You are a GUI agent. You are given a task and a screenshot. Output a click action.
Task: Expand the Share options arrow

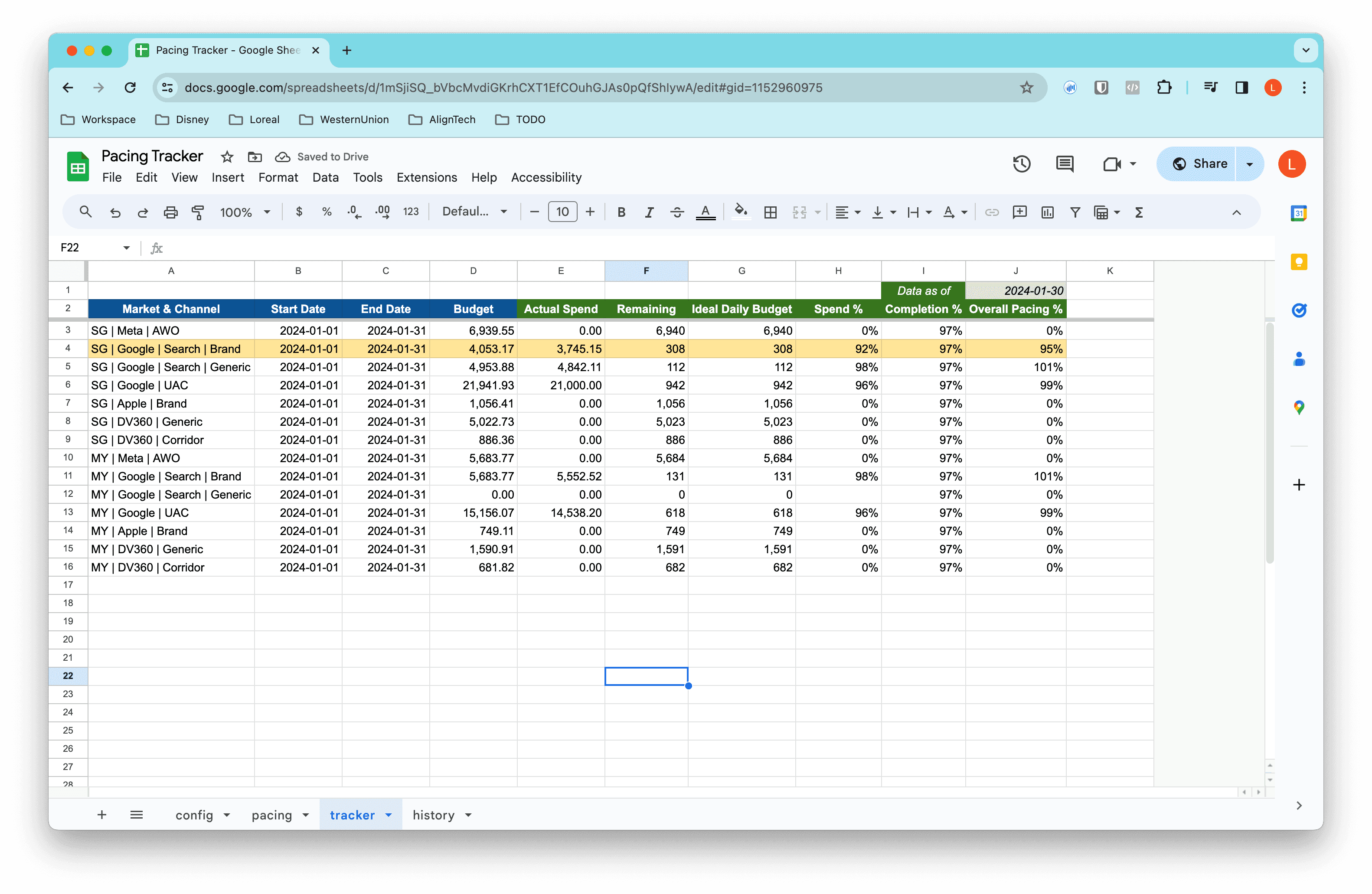[x=1249, y=164]
